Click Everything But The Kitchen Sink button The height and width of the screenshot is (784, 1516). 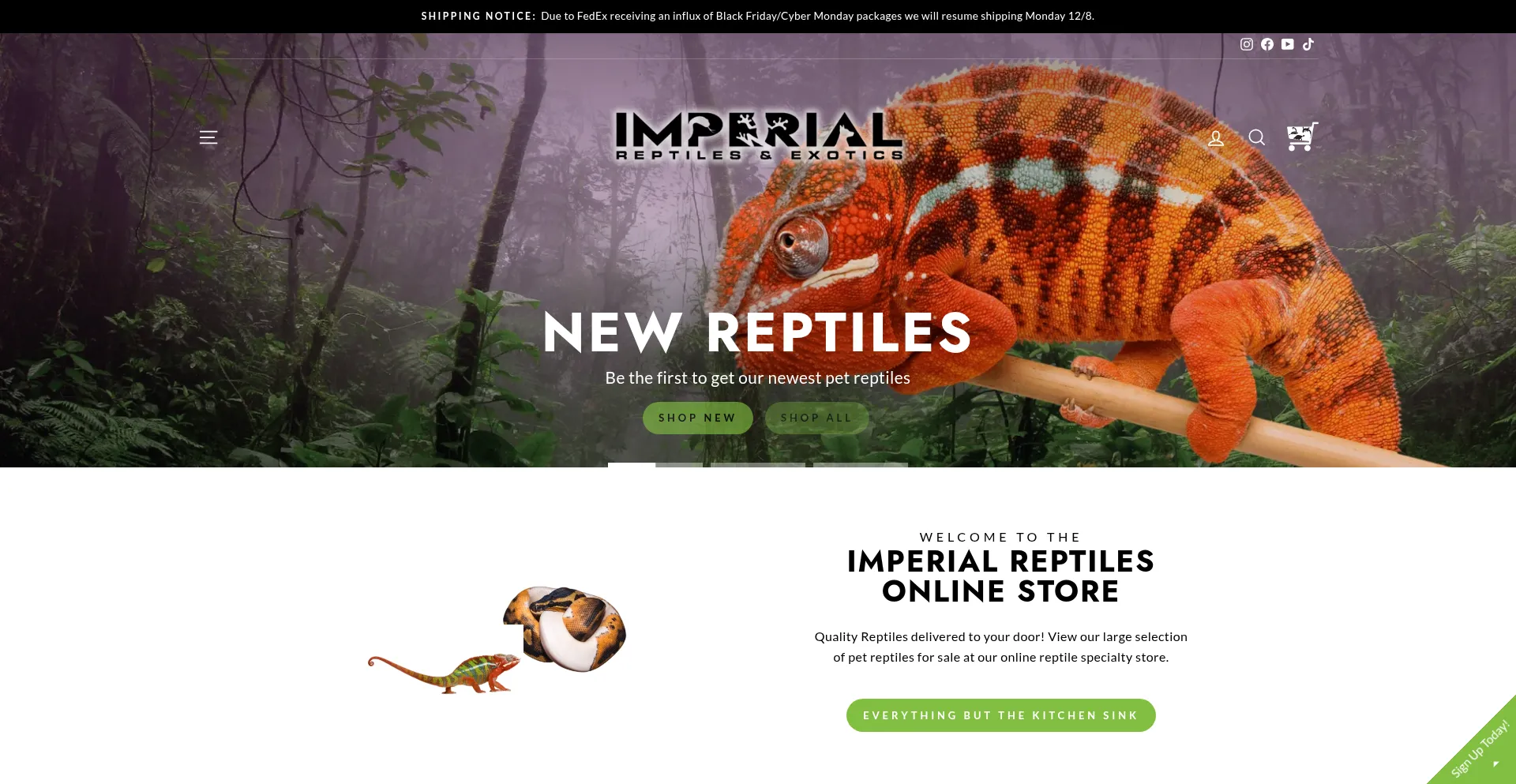click(x=1000, y=715)
